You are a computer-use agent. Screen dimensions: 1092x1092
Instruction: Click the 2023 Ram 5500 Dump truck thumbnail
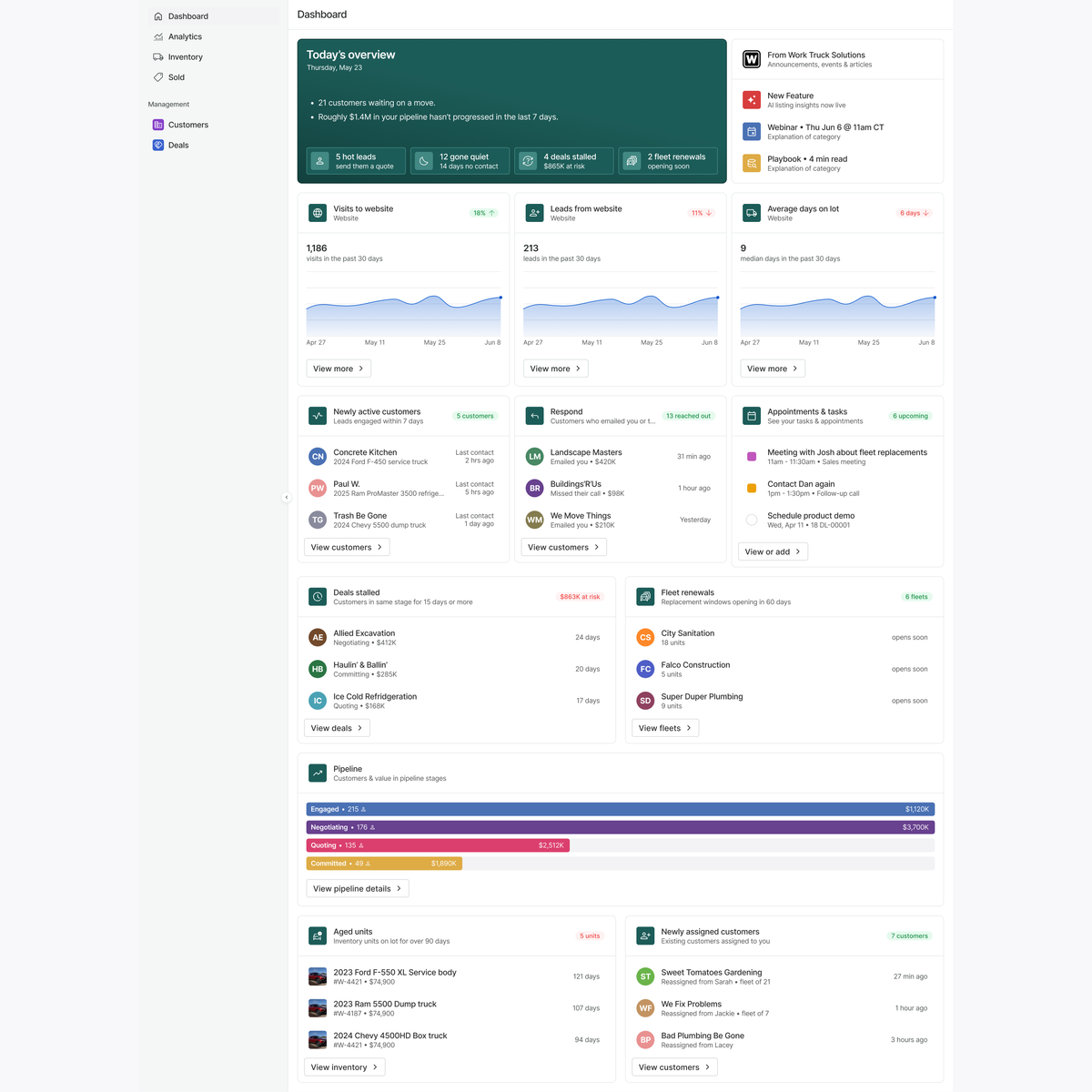[318, 1008]
